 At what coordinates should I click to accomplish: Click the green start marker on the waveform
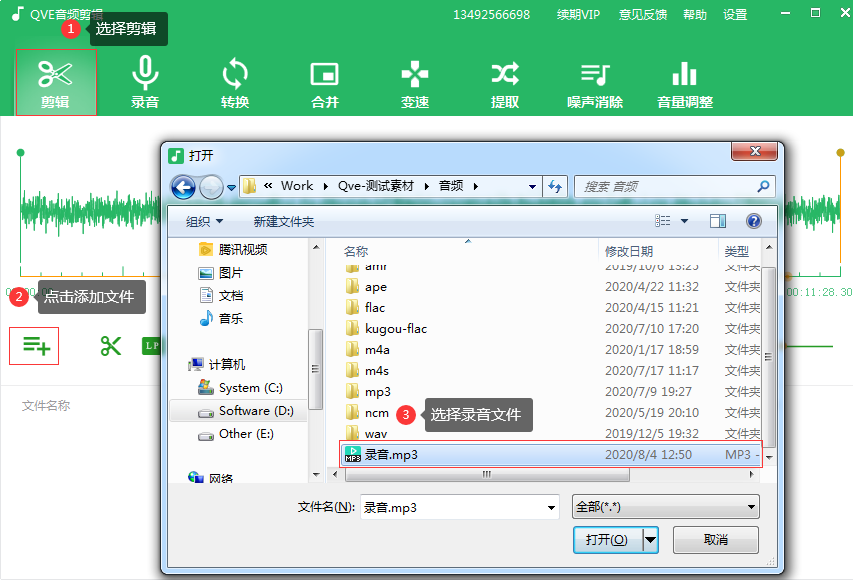pos(21,153)
